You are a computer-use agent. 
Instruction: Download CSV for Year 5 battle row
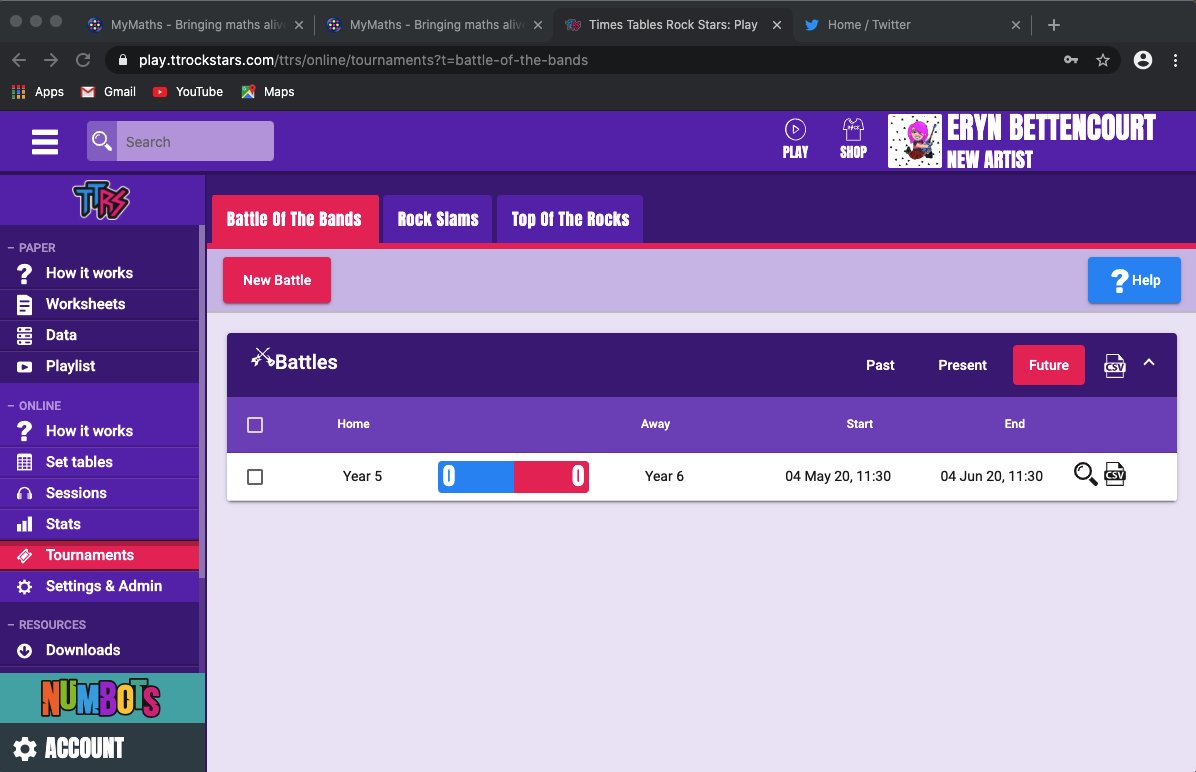1114,474
